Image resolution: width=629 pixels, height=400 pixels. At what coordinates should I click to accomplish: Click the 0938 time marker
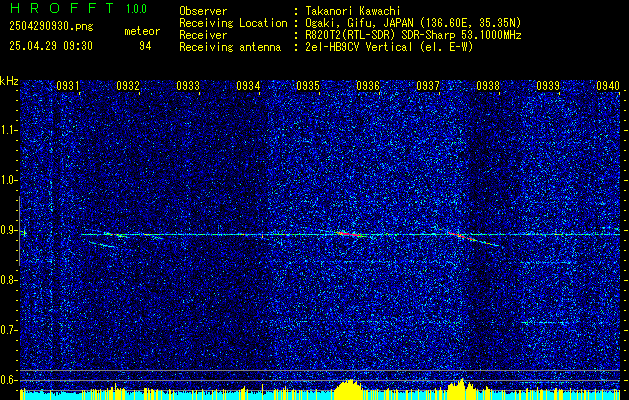488,86
